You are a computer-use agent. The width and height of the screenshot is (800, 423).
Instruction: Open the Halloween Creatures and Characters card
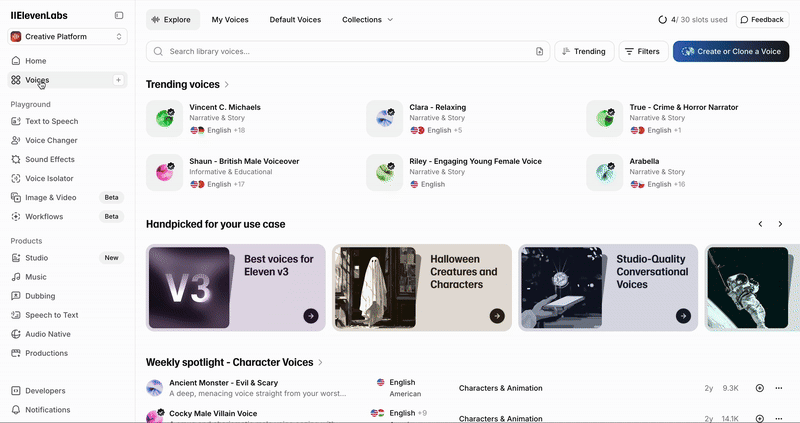click(422, 287)
